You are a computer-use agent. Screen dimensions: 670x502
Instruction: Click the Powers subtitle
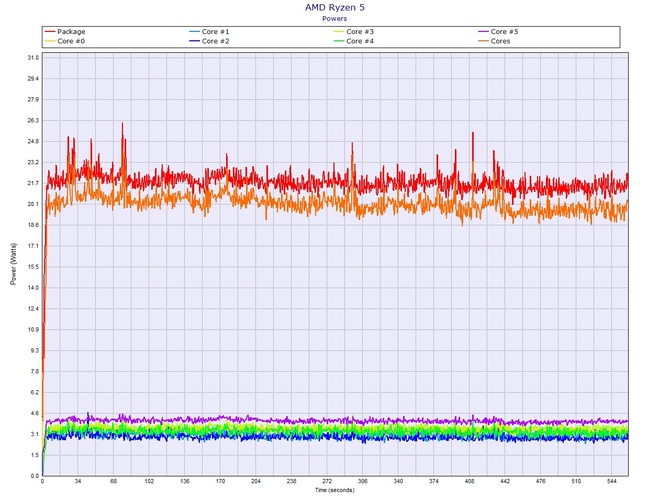335,18
